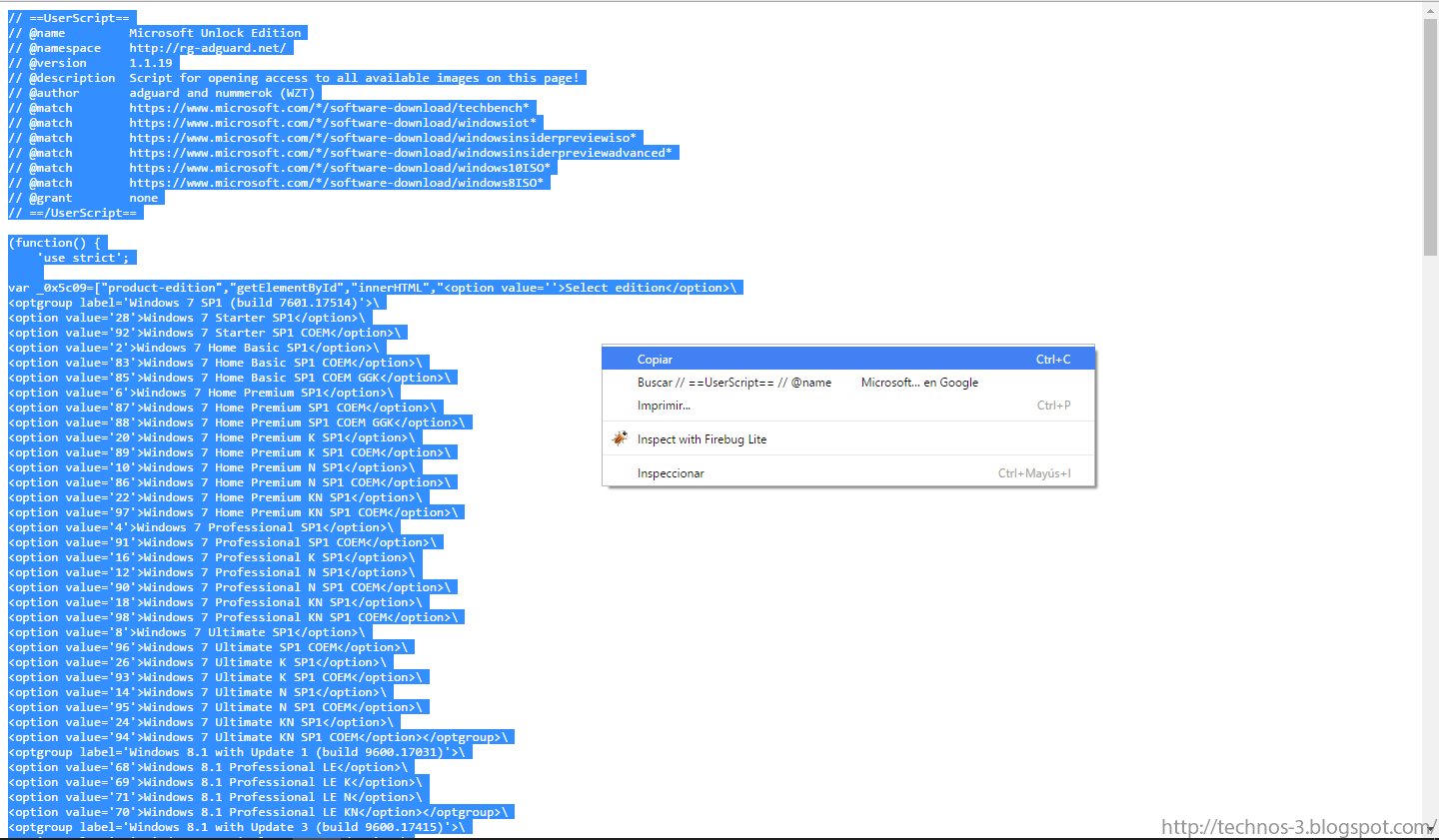The image size is (1439, 840).
Task: Click the option line value='14' Ultimate N
Action: (x=197, y=692)
